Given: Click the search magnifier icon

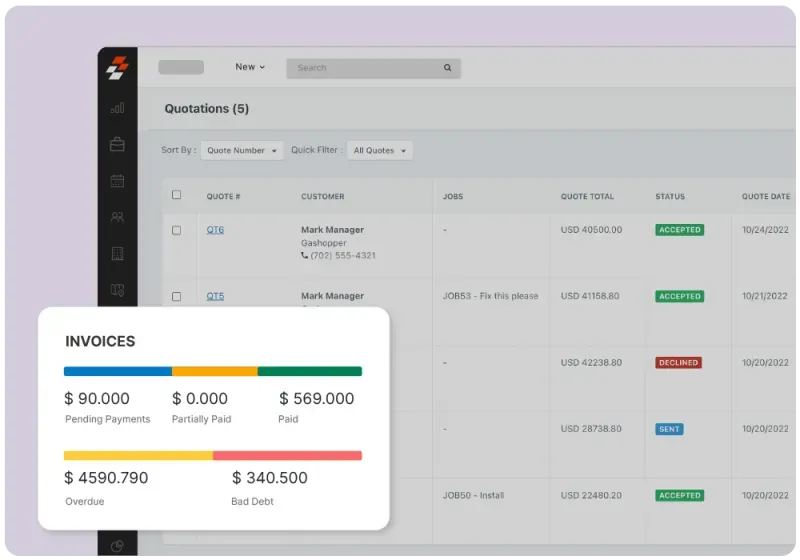Looking at the screenshot, I should [x=447, y=68].
